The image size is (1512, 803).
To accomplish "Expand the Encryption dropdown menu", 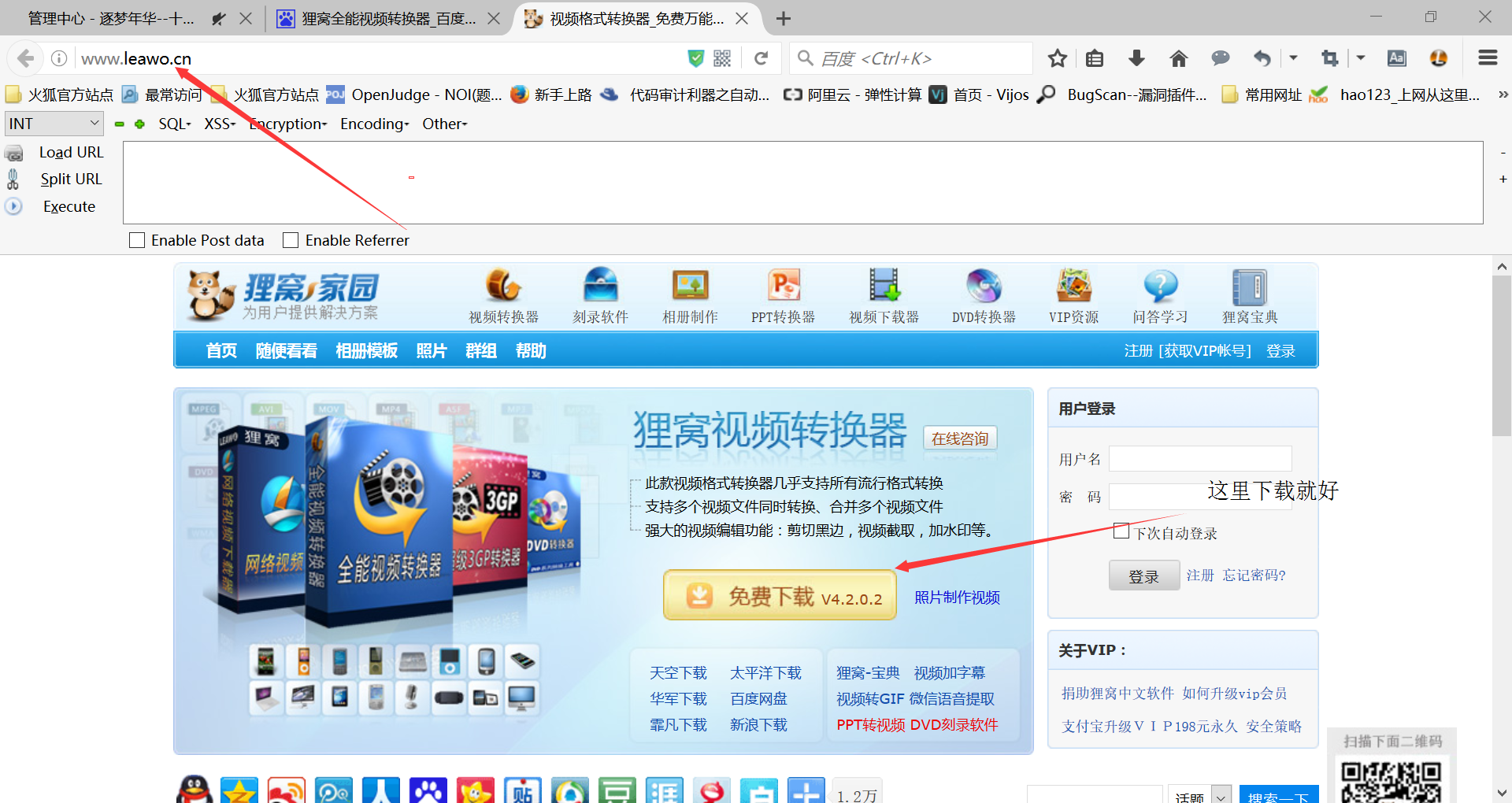I will (x=288, y=124).
